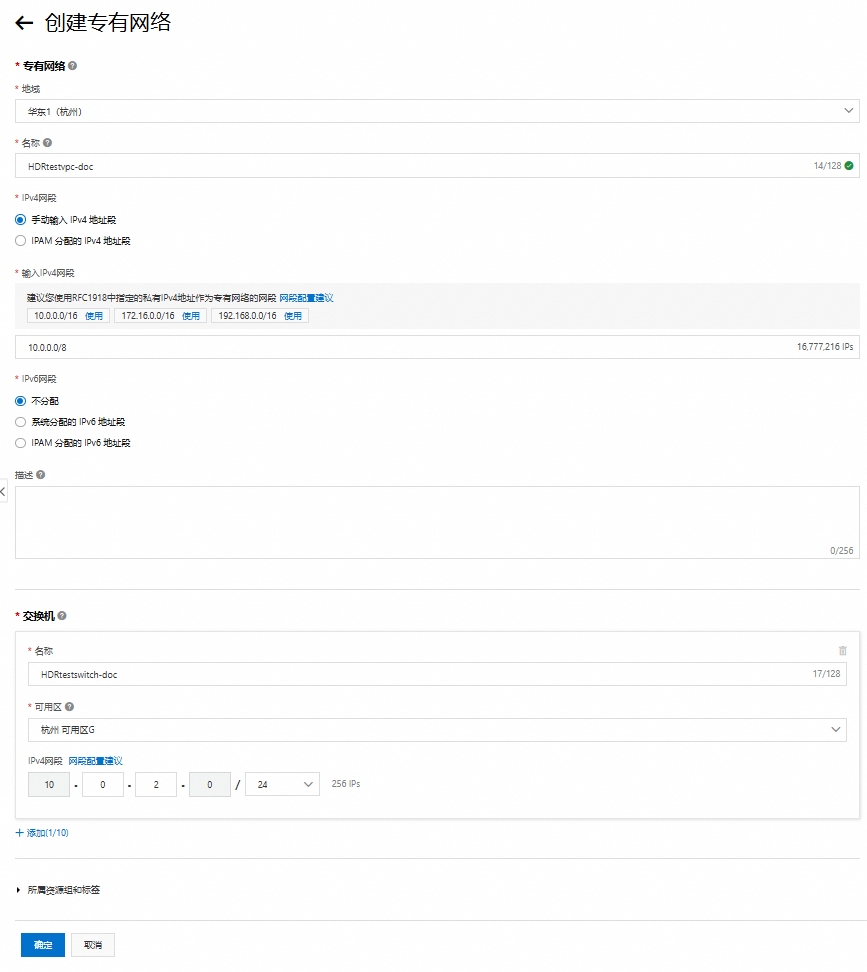Click the IPv4 CIDR field 10.0.0.0/8
The width and height of the screenshot is (867, 972).
point(437,347)
